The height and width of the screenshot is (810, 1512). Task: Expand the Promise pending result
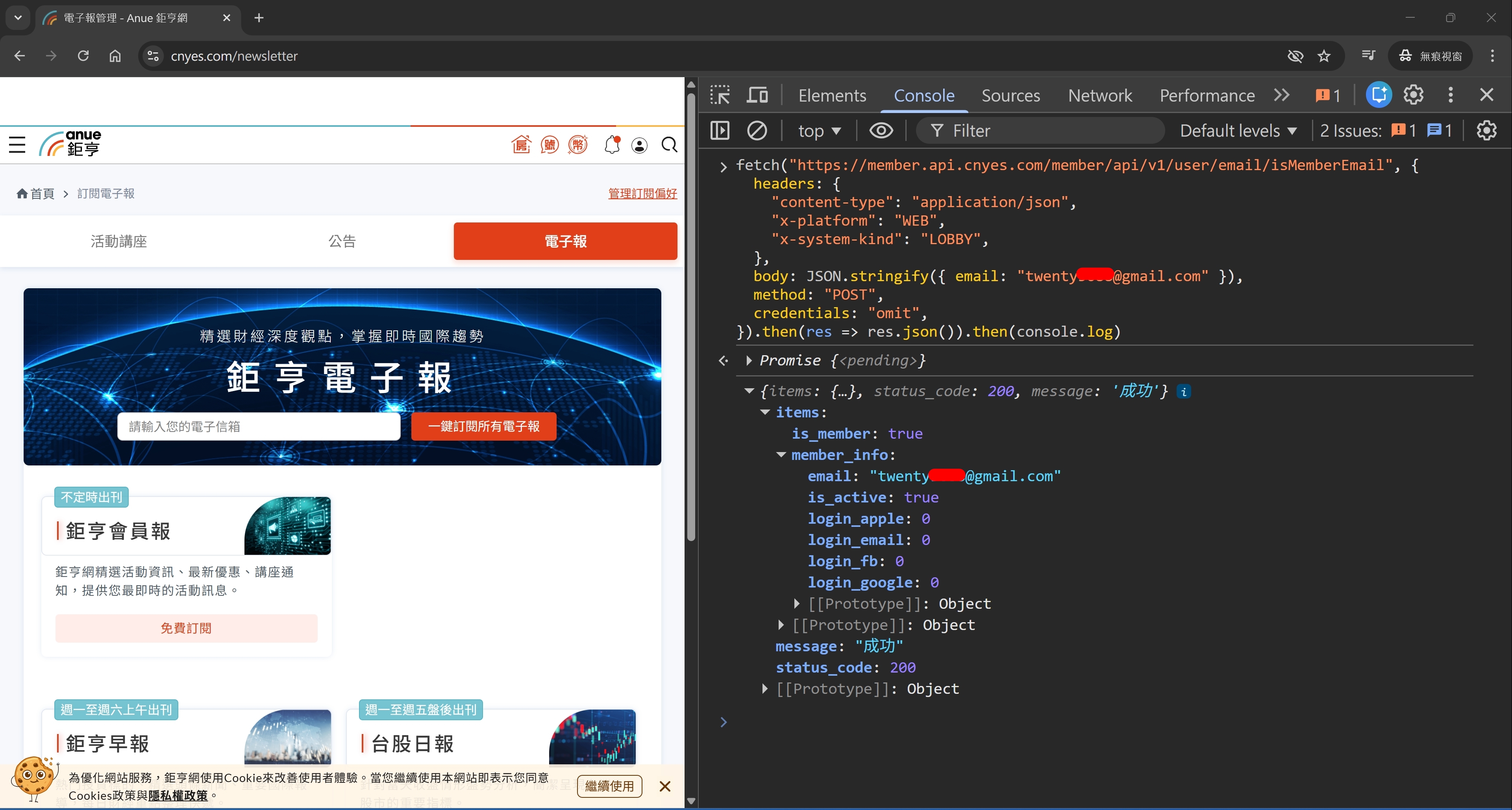point(749,360)
